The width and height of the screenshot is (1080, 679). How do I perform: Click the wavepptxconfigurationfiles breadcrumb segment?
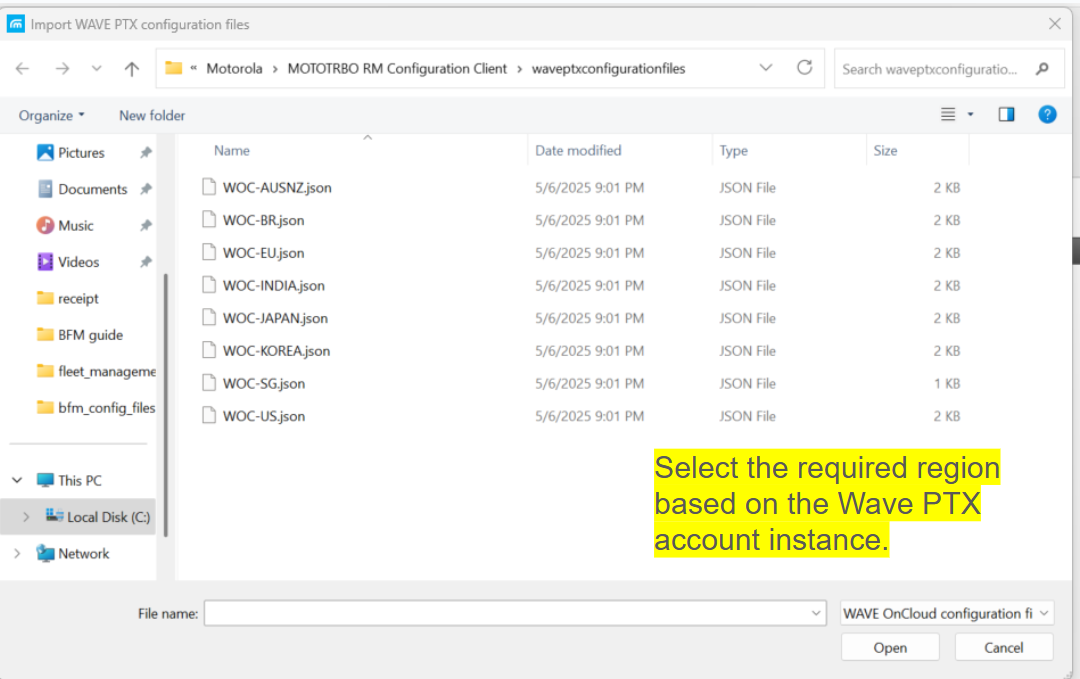tap(608, 68)
